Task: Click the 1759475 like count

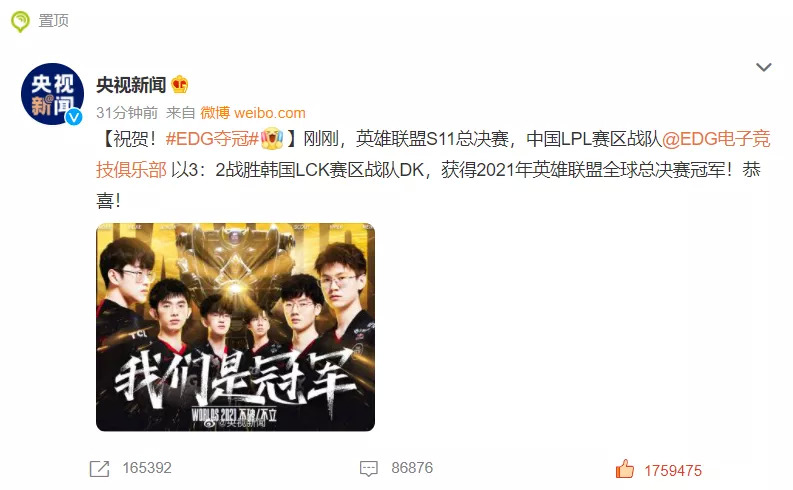Action: pos(673,471)
